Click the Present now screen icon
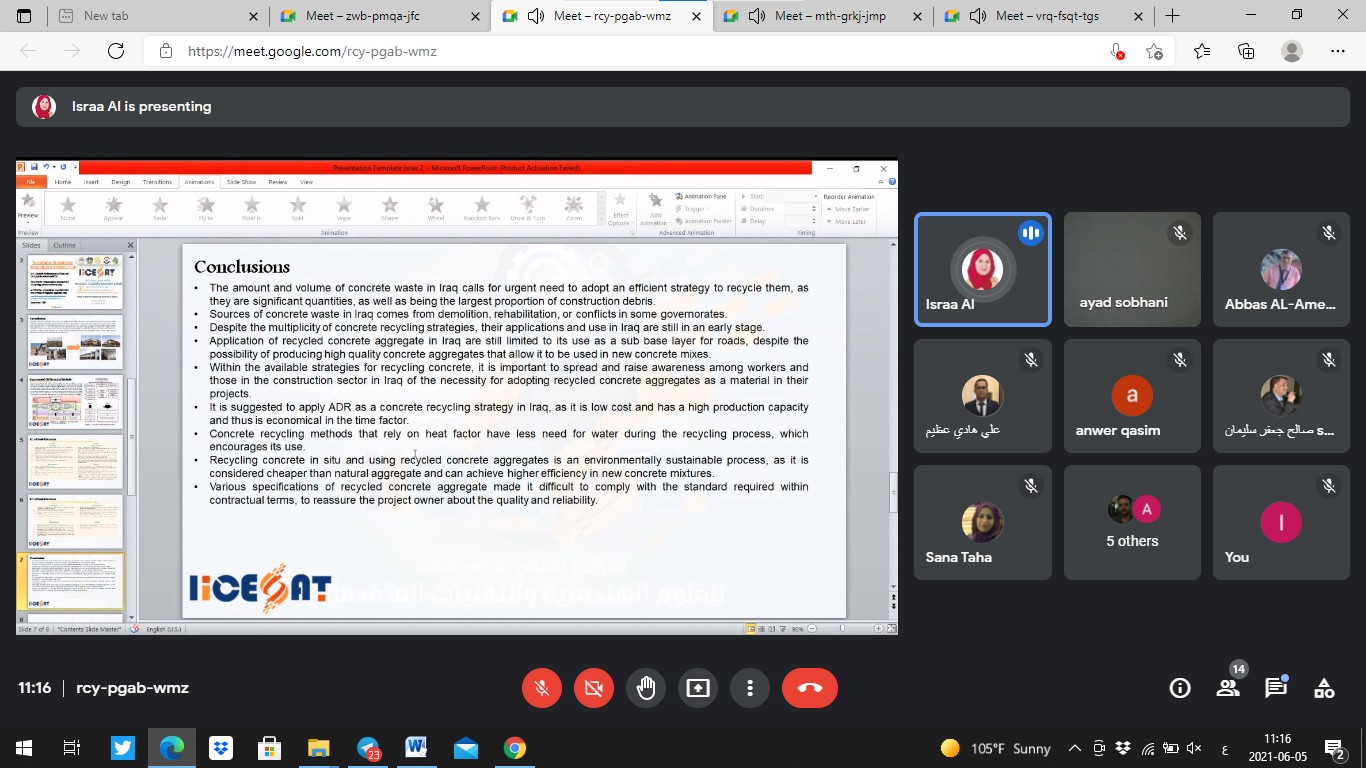 (698, 688)
